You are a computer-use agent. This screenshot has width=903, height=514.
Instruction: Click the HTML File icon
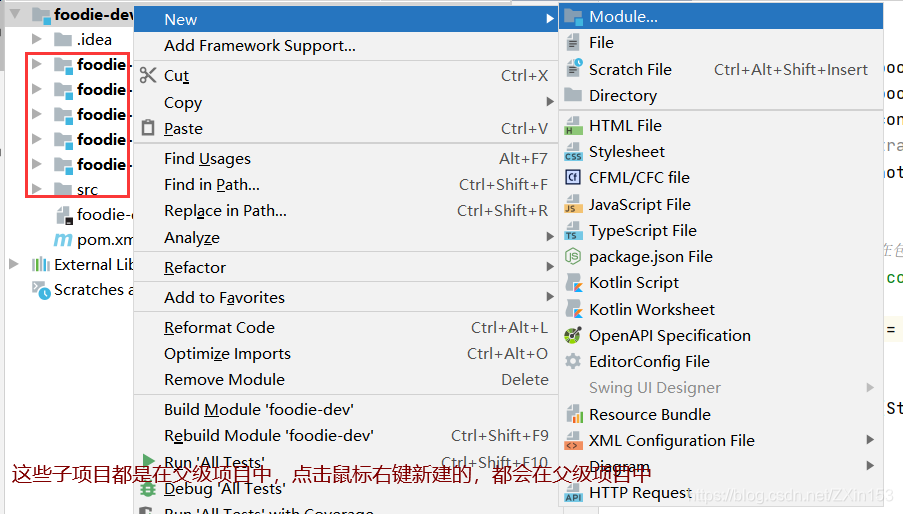pyautogui.click(x=573, y=125)
